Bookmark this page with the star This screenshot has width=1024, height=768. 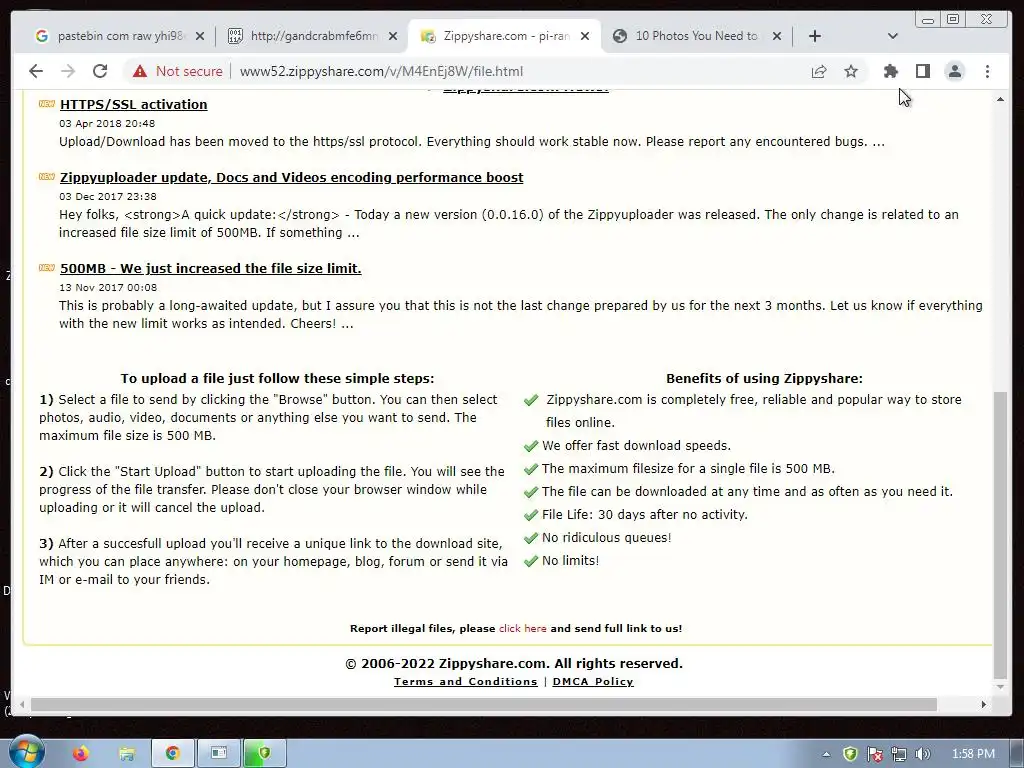[851, 71]
